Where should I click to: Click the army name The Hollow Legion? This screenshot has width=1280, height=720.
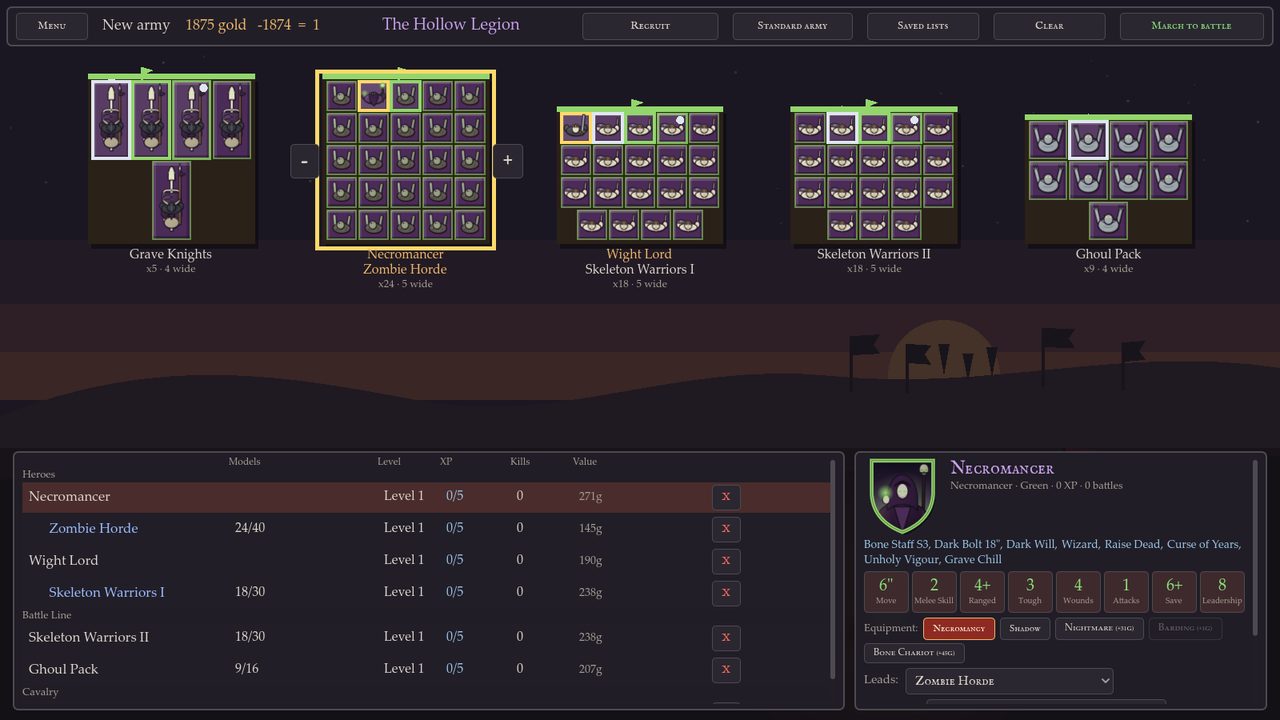[451, 25]
